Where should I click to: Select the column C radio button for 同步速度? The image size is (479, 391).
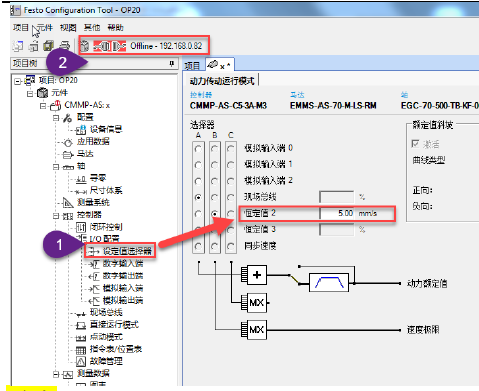231,246
